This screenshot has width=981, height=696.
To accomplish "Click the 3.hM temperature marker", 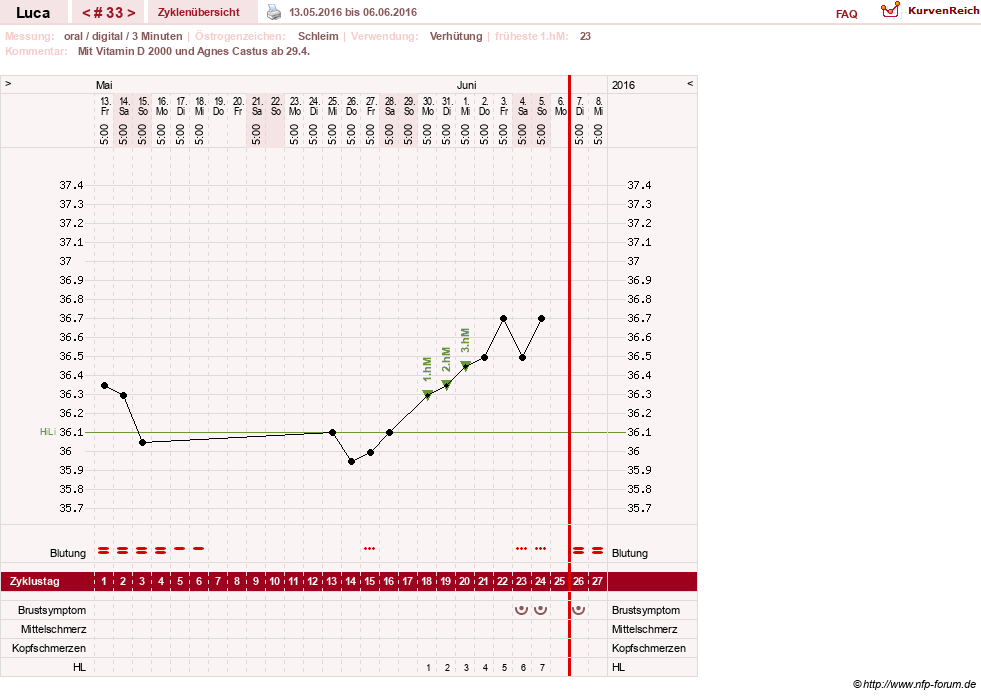I will [465, 366].
